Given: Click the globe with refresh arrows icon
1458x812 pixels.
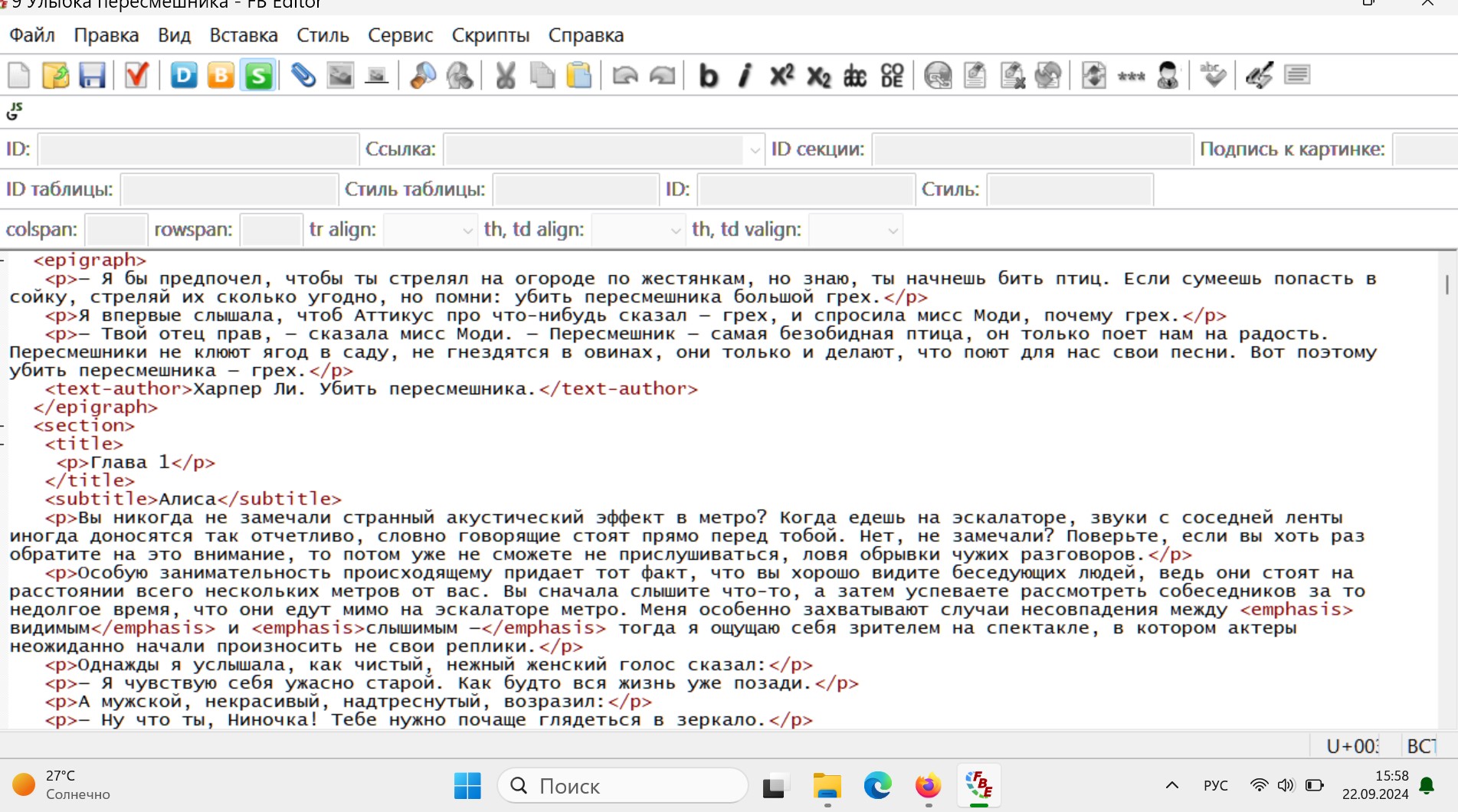Looking at the screenshot, I should click(x=1048, y=75).
